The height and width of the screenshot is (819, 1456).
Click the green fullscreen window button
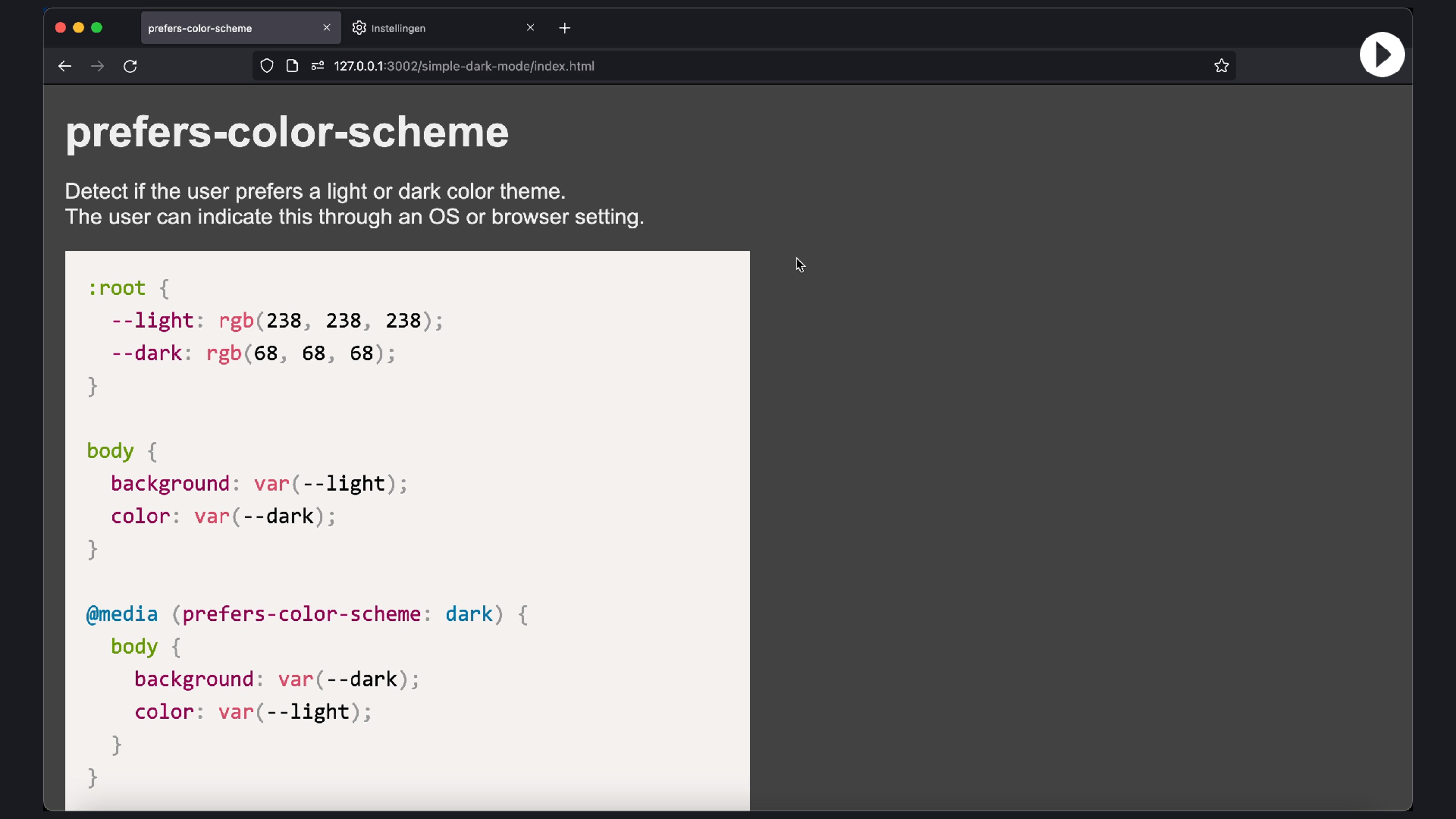97,28
